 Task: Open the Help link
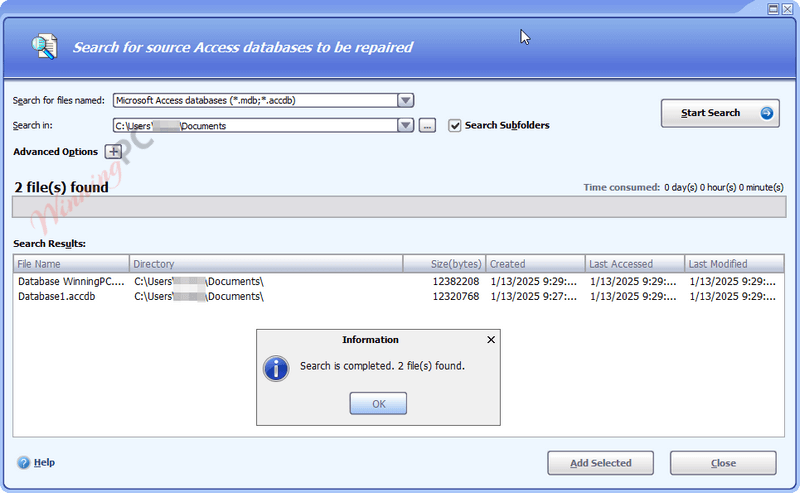click(44, 462)
